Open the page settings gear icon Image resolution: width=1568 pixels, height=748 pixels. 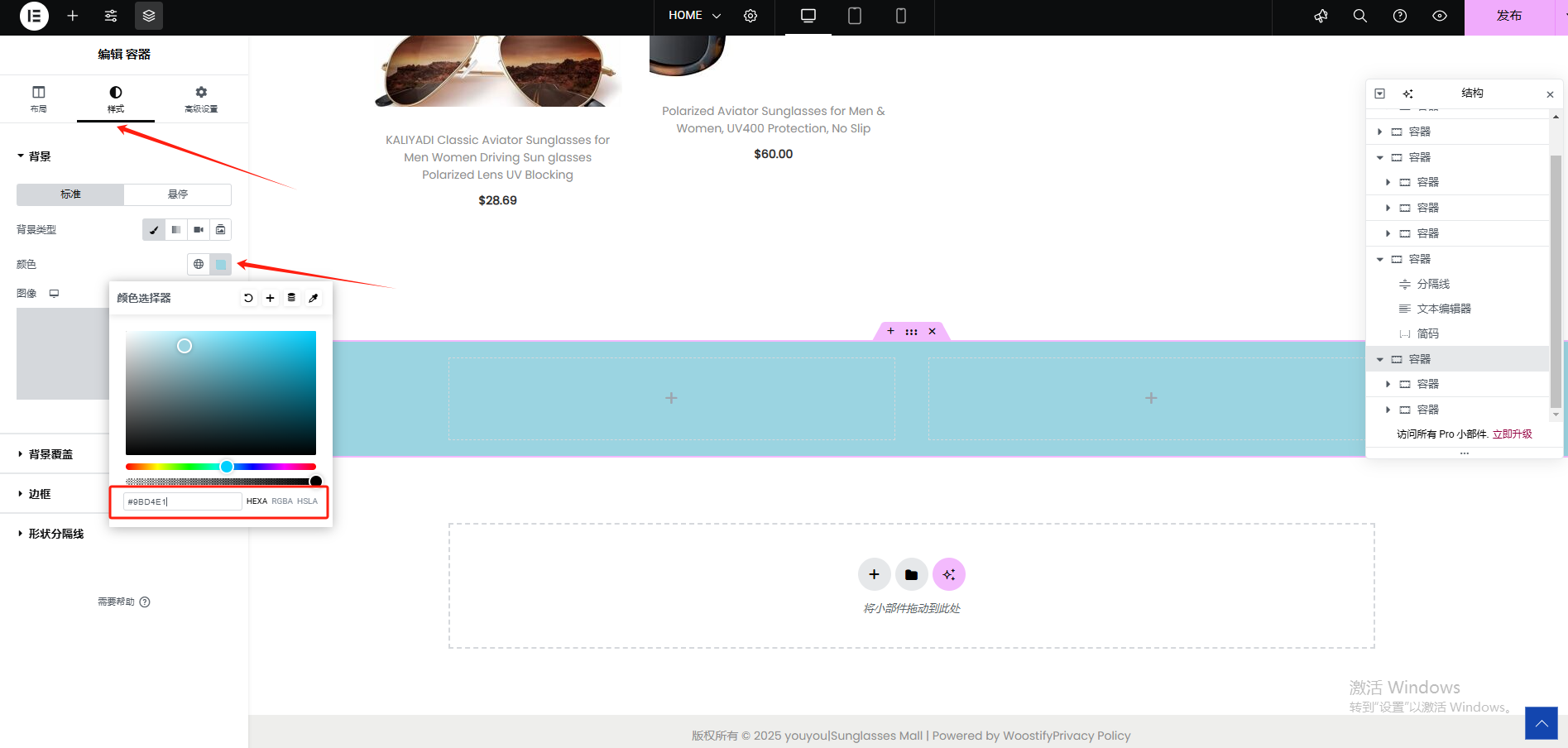click(x=750, y=16)
